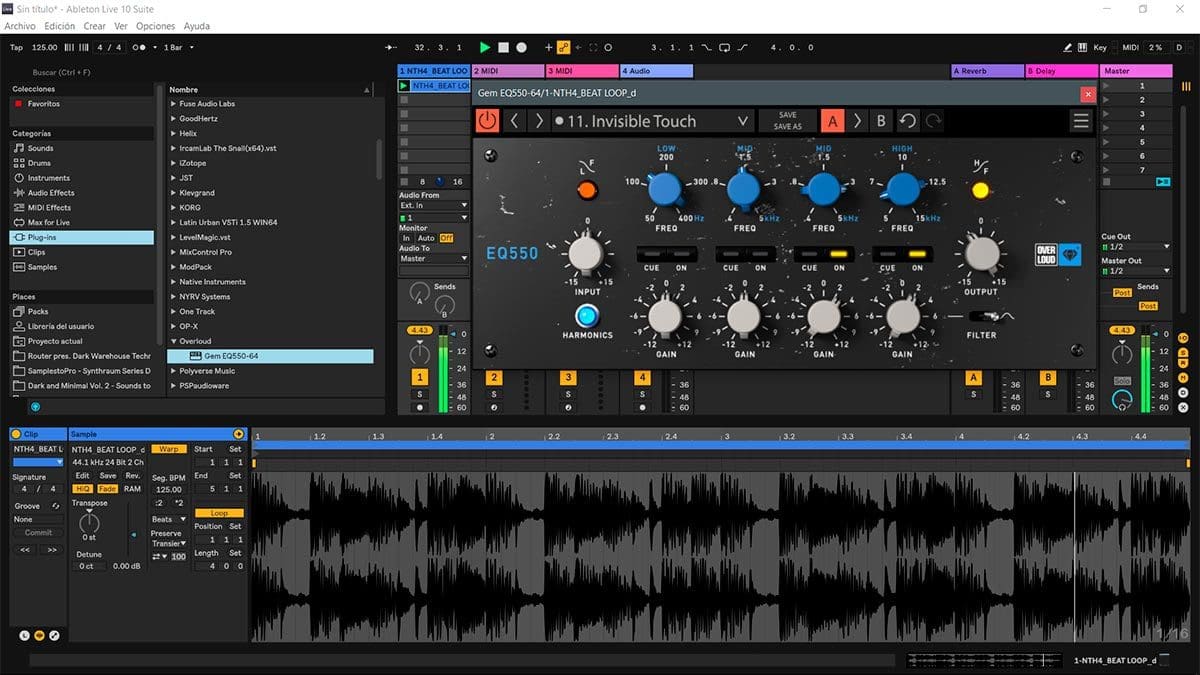Start playback with the green Play button
Viewport: 1200px width, 675px height.
485,47
